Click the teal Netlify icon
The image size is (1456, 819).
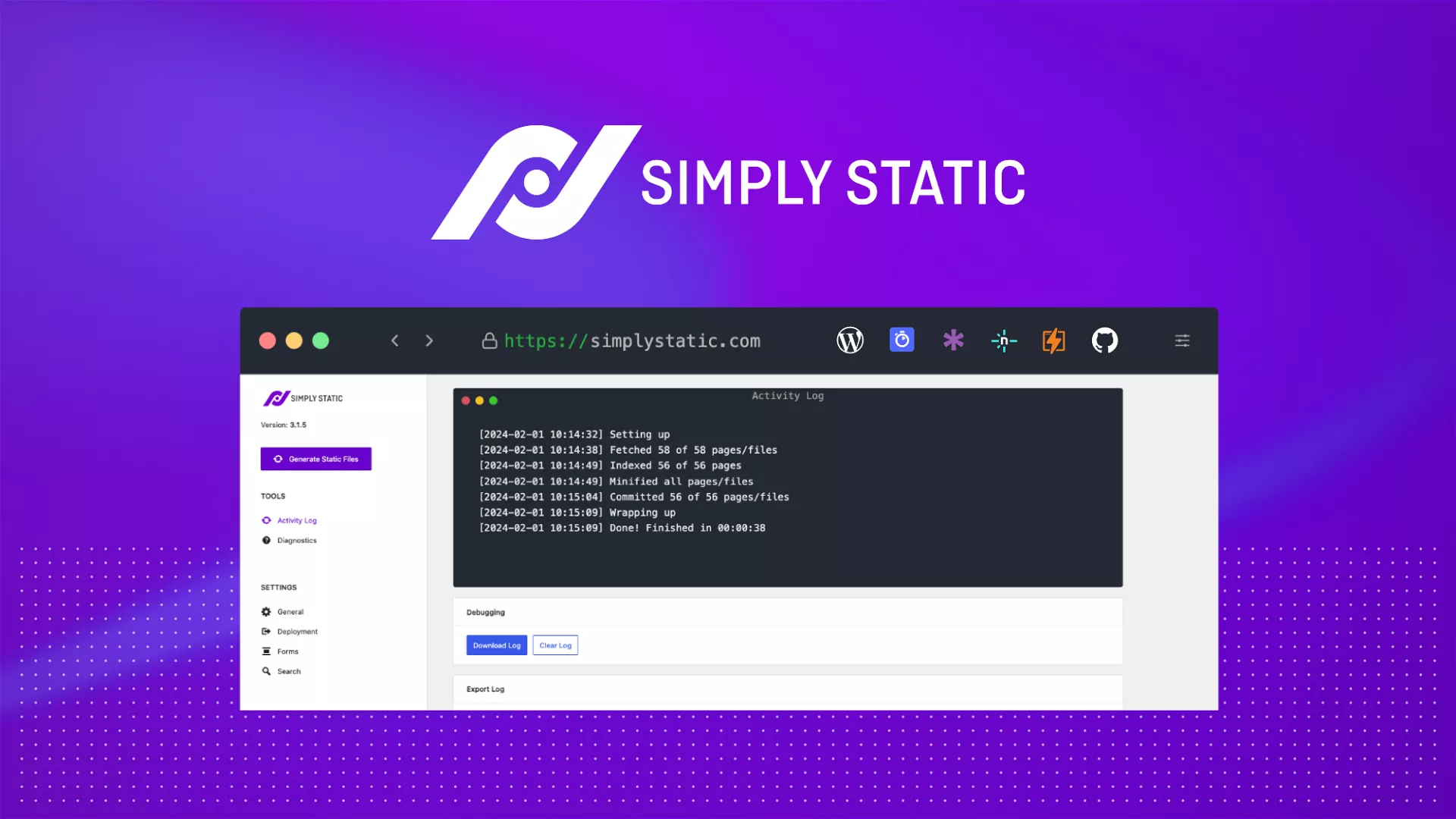[x=1003, y=340]
